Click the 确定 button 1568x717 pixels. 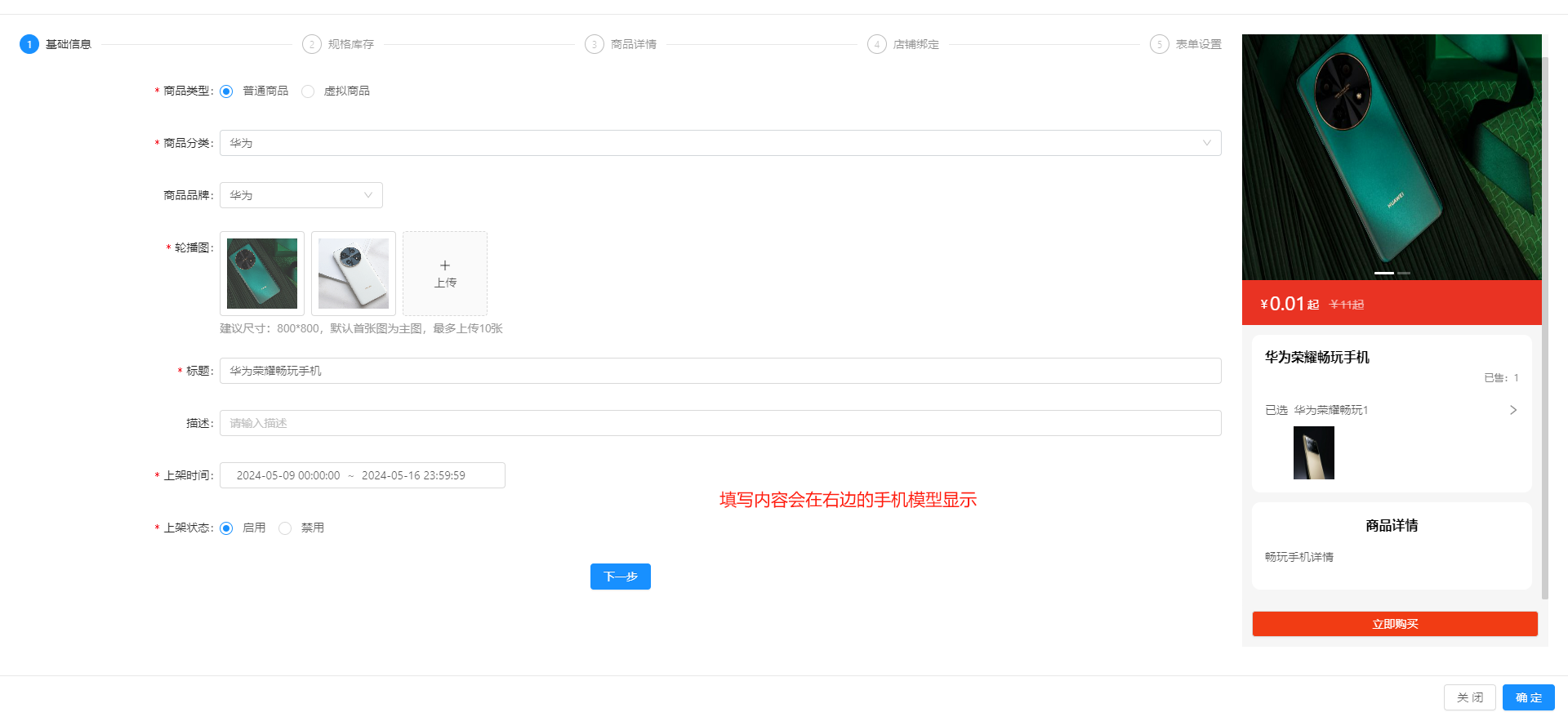click(1529, 697)
